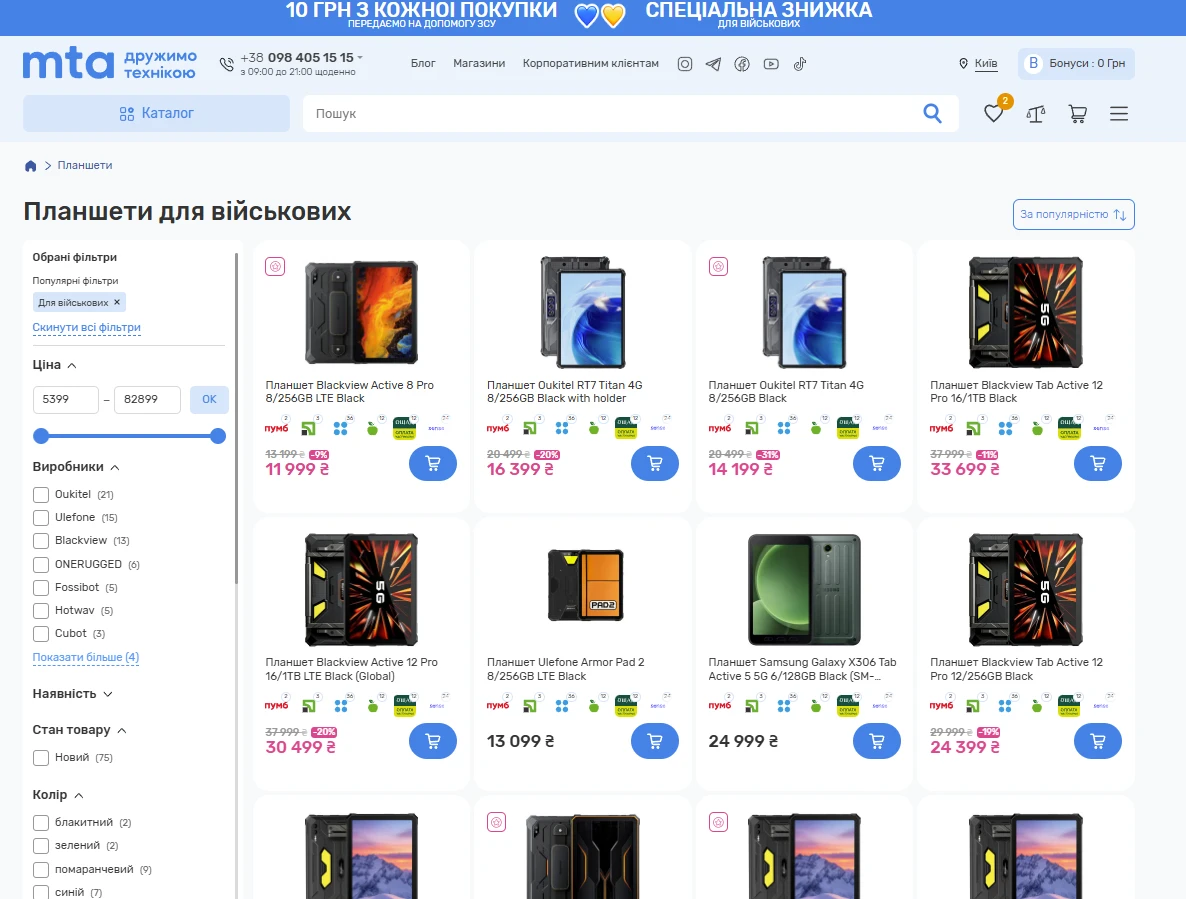Check the Fossibot manufacturer filter
This screenshot has height=899, width=1186.
[41, 587]
